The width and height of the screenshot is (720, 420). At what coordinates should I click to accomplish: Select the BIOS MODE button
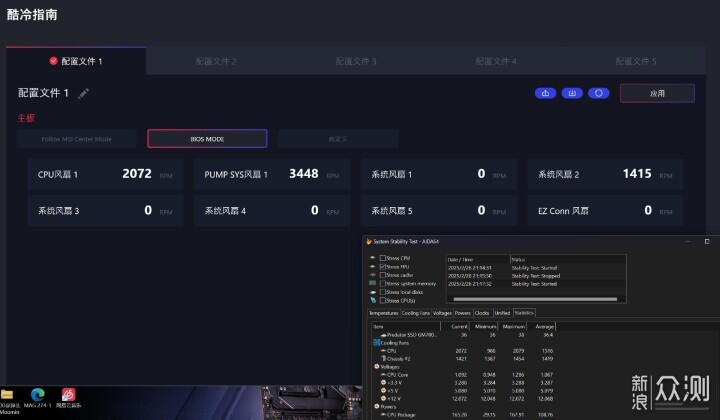[x=207, y=139]
